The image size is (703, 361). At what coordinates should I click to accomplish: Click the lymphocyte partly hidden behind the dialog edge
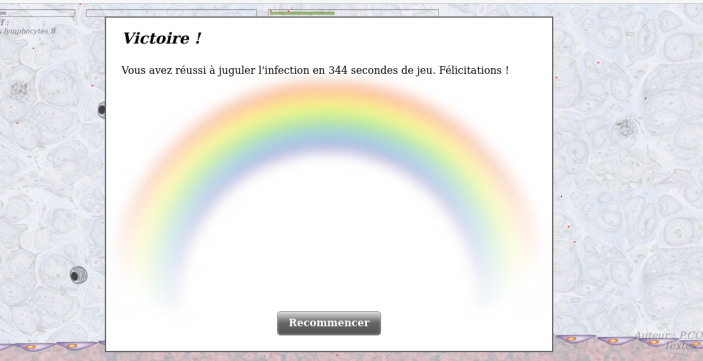point(102,109)
